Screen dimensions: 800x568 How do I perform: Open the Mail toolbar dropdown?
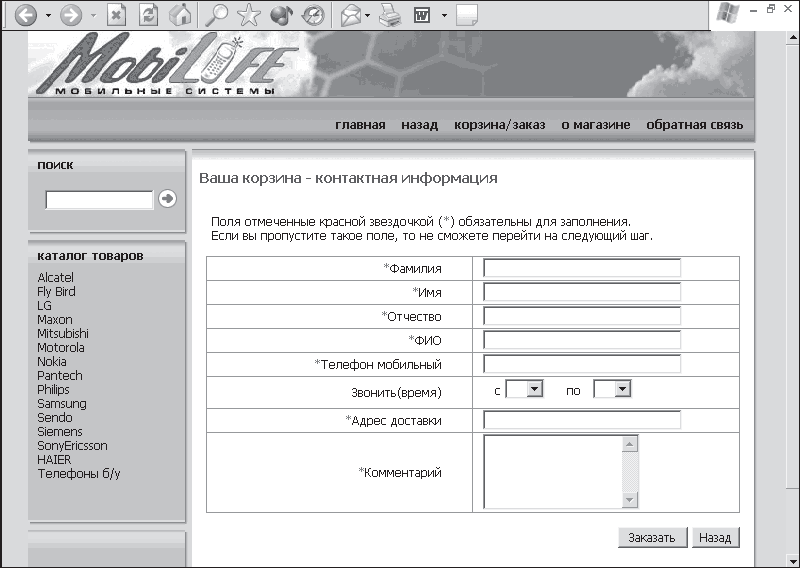[368, 16]
